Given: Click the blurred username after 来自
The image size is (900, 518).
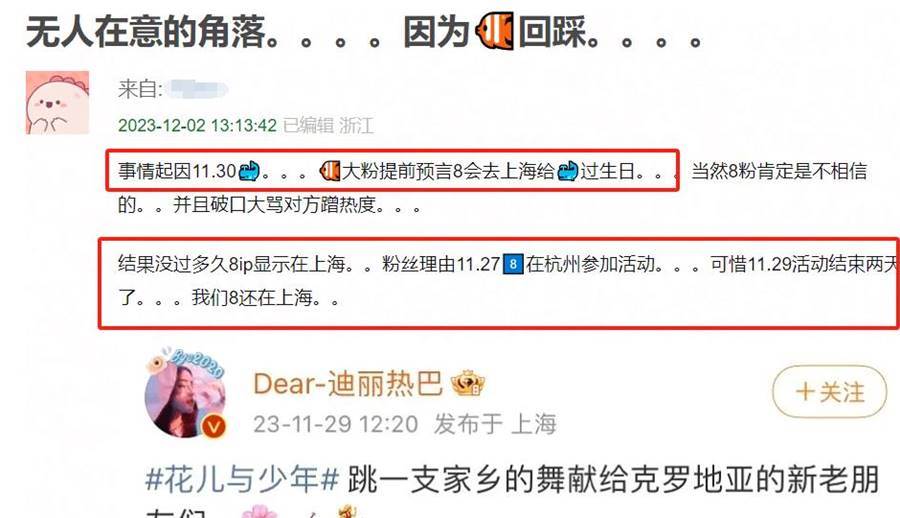Looking at the screenshot, I should coord(199,90).
